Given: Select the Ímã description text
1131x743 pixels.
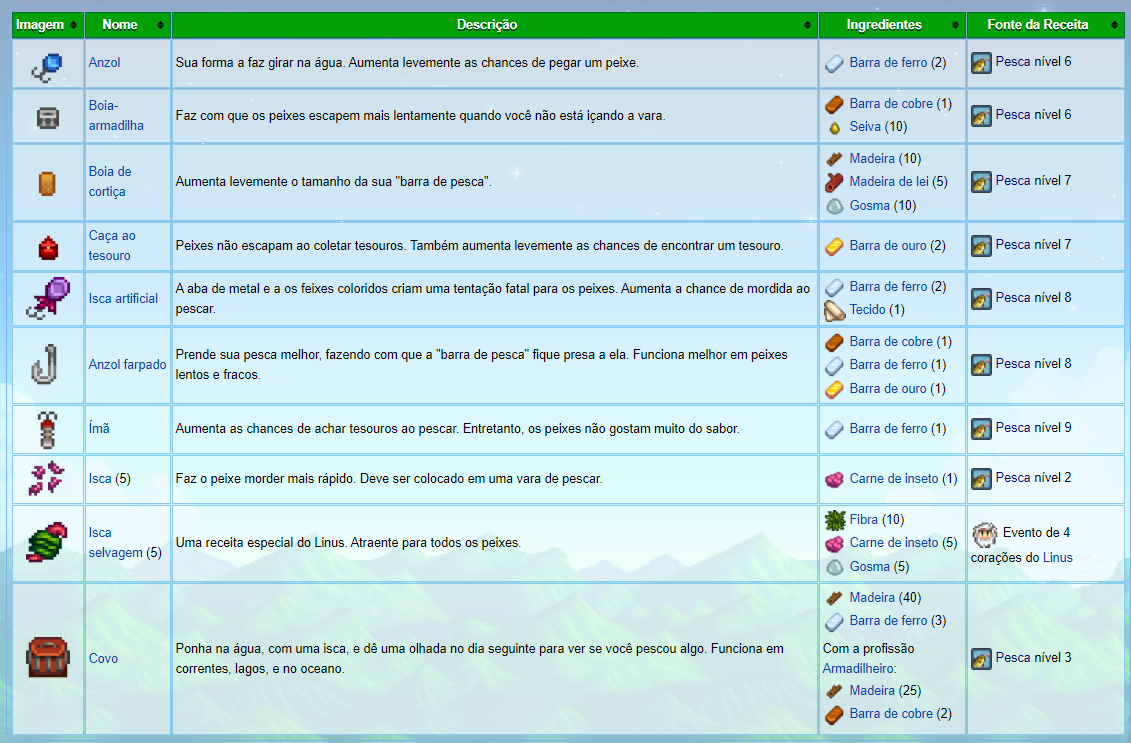Looking at the screenshot, I should (x=457, y=428).
